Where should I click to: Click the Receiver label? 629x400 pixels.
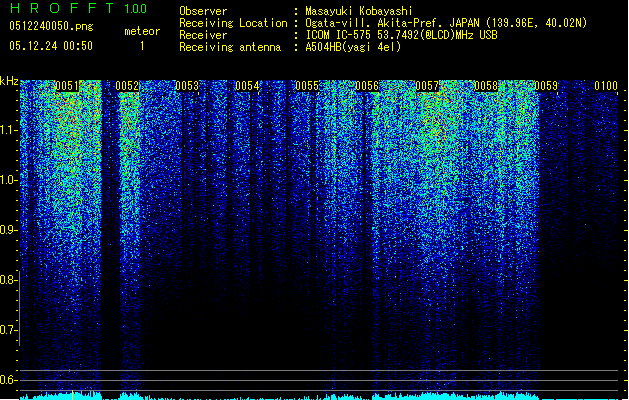203,35
